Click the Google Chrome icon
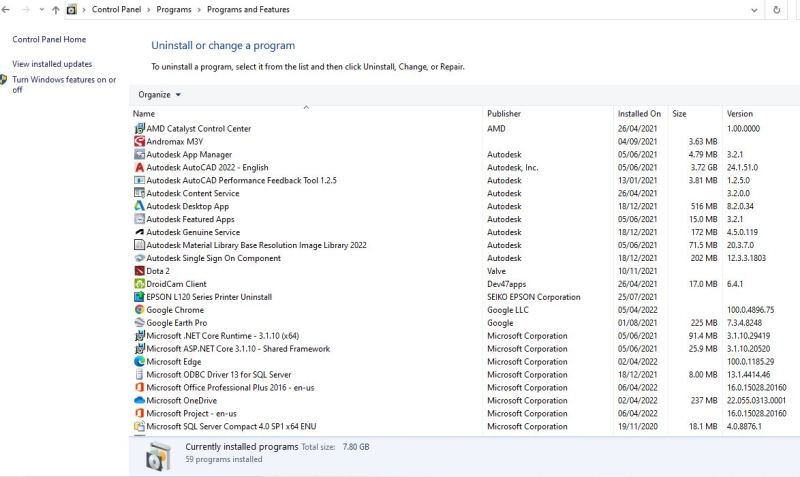 coord(139,310)
